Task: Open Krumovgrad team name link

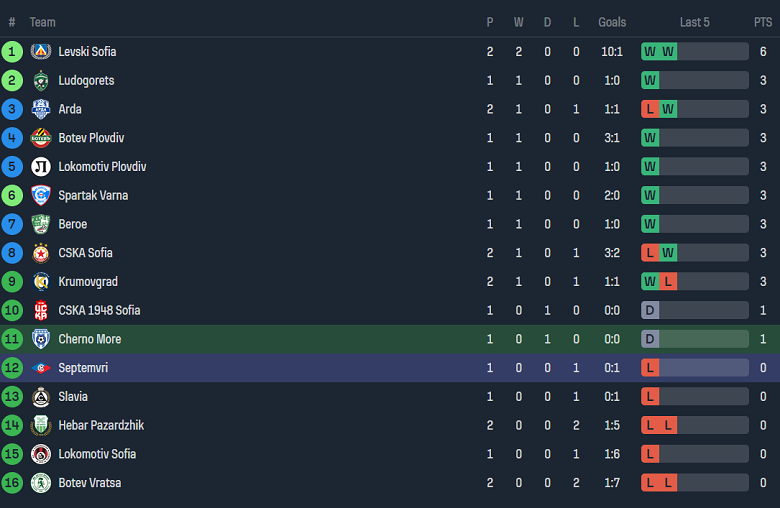Action: click(88, 282)
